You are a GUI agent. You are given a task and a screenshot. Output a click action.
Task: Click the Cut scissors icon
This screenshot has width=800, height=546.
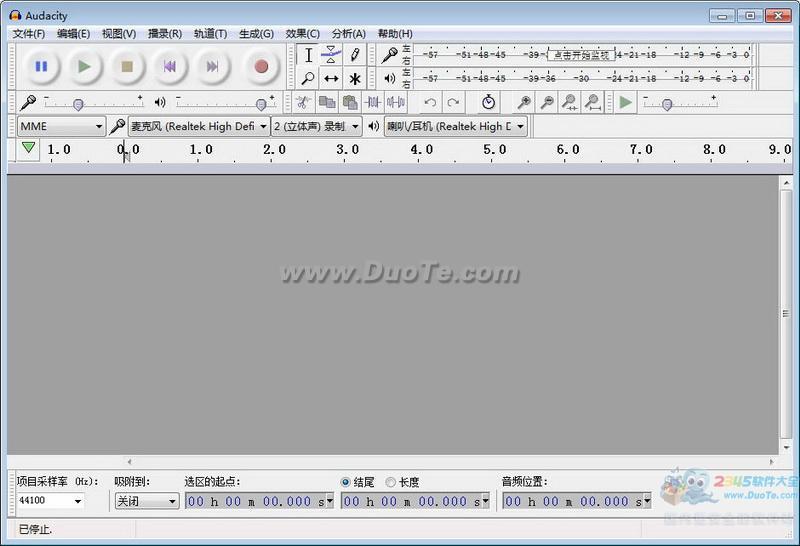coord(303,103)
